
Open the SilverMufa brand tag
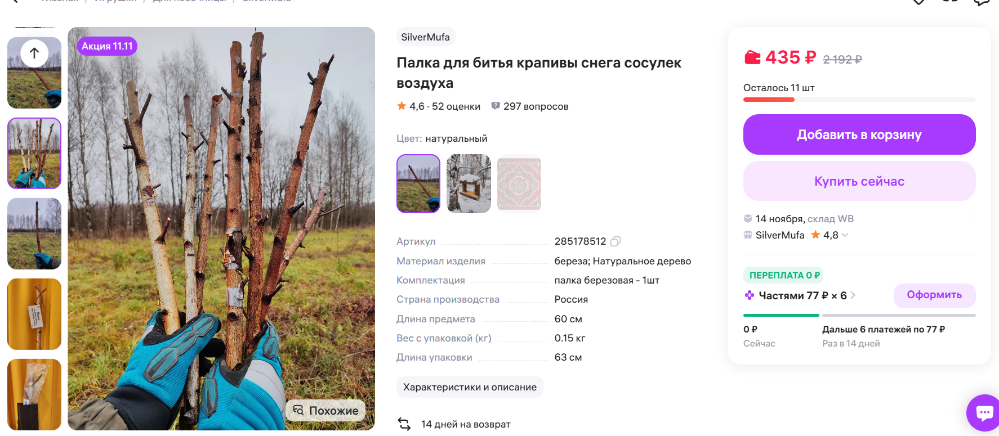click(x=426, y=37)
